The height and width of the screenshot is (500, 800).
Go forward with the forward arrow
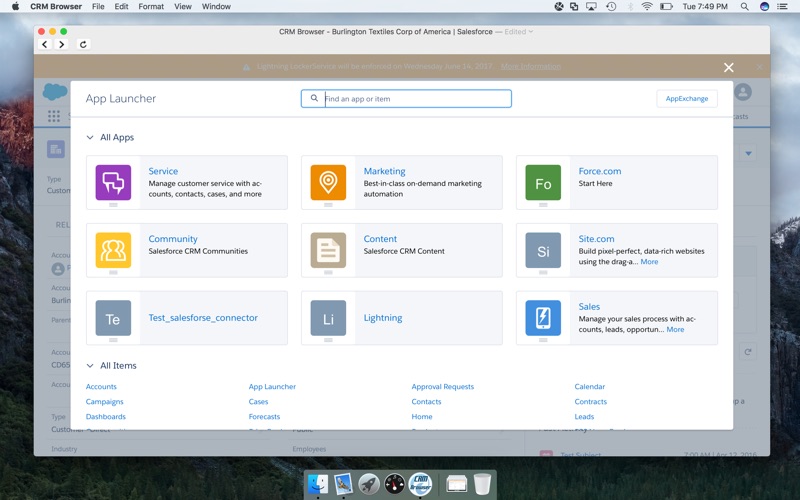point(61,44)
